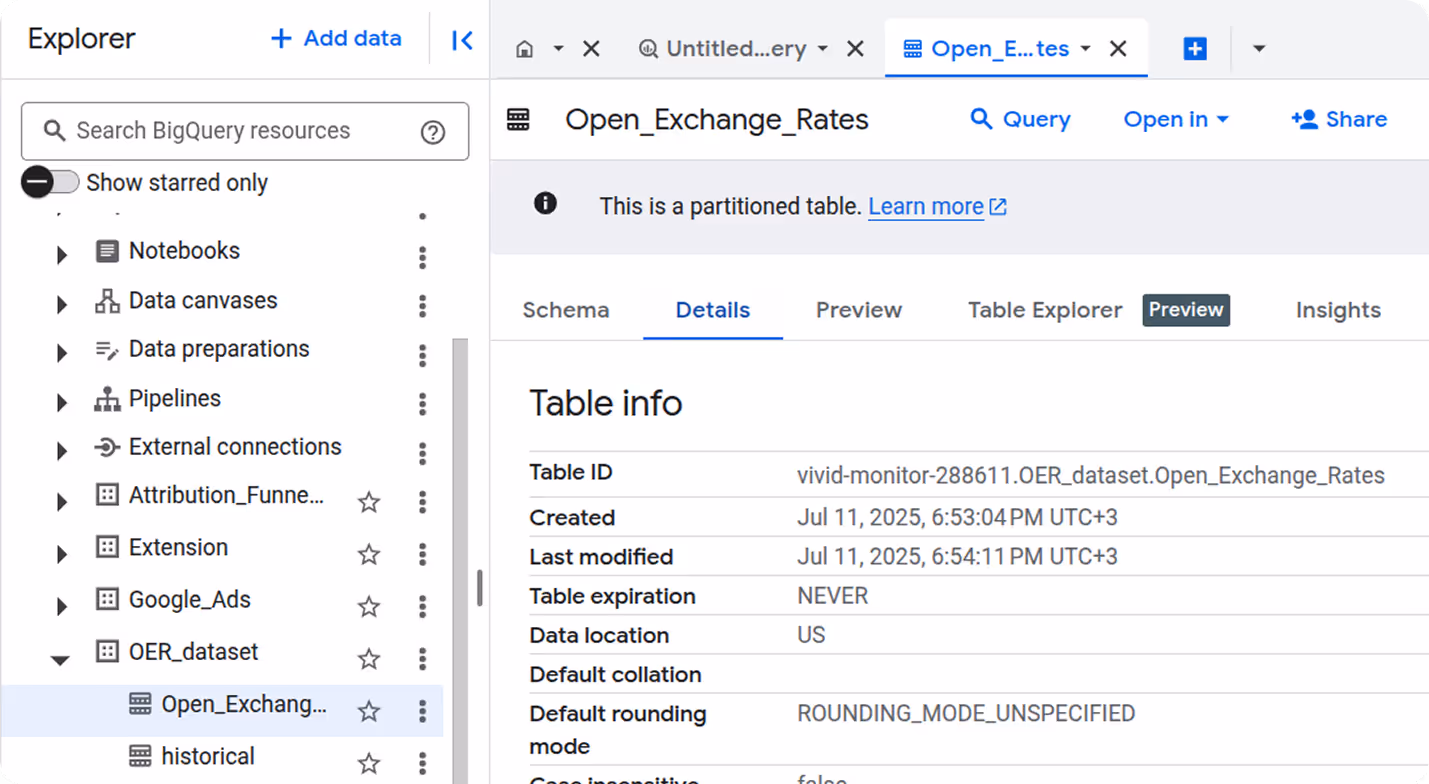Switch to the Untitled query tab
This screenshot has height=784, width=1429.
(735, 49)
